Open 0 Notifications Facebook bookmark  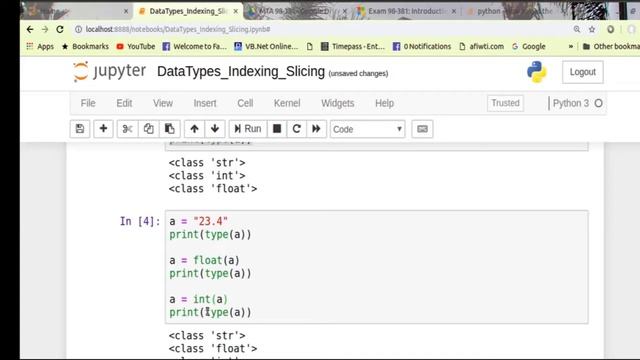tap(422, 47)
